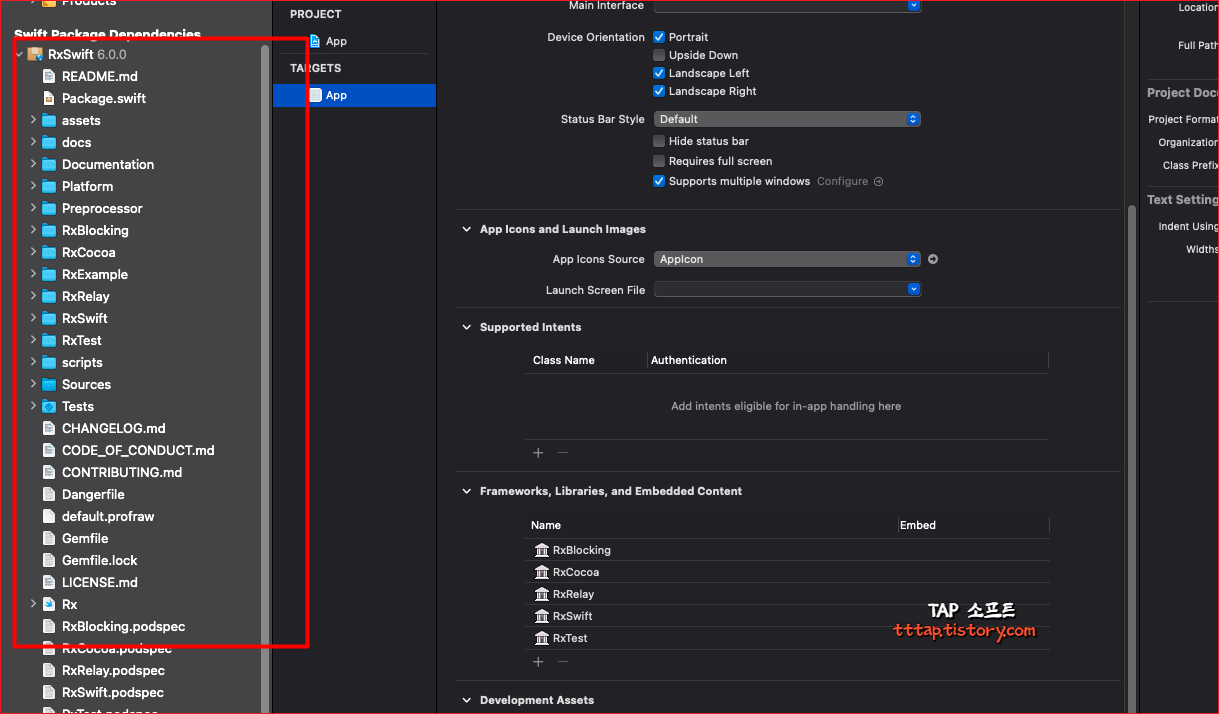Select the RxTest folder row

(x=82, y=340)
